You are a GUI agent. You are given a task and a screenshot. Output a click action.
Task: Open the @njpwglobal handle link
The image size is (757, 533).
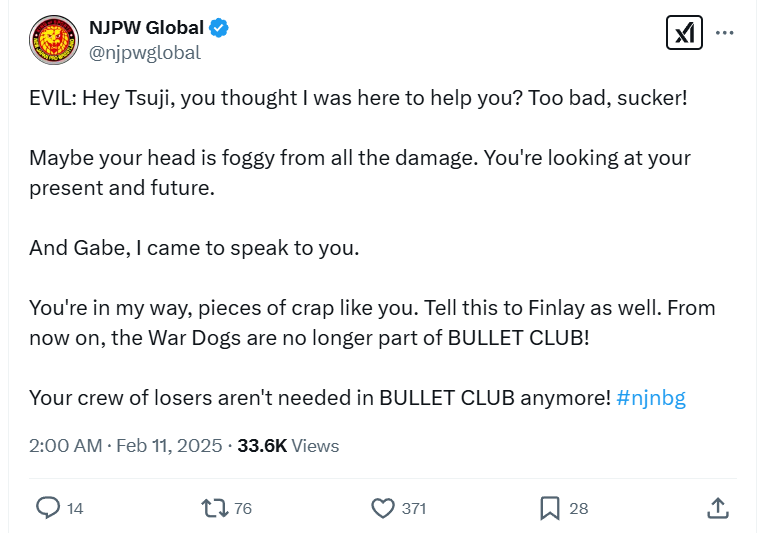pos(145,53)
